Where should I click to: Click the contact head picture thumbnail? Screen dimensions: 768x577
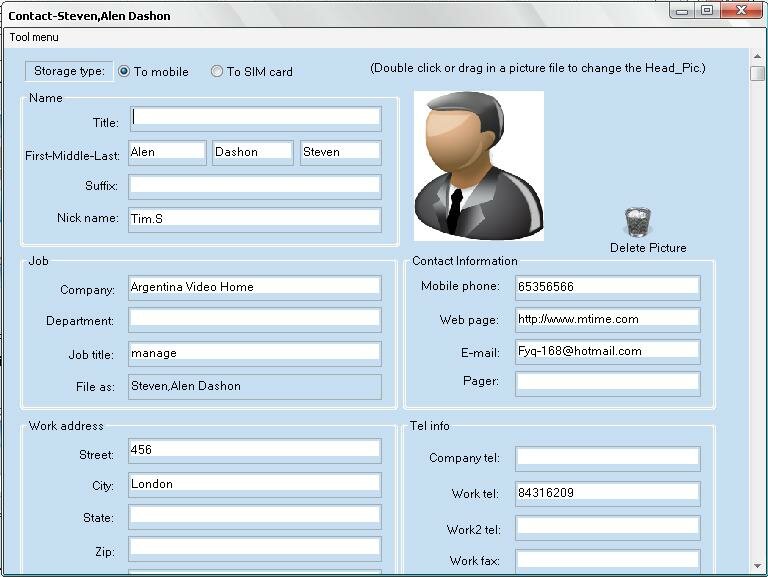479,166
